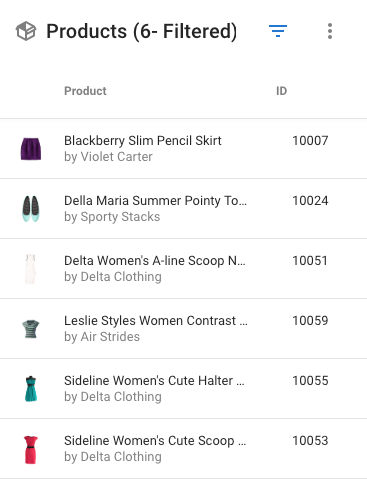The width and height of the screenshot is (367, 487).
Task: Select the red scoop dress thumbnail
Action: coord(31,449)
